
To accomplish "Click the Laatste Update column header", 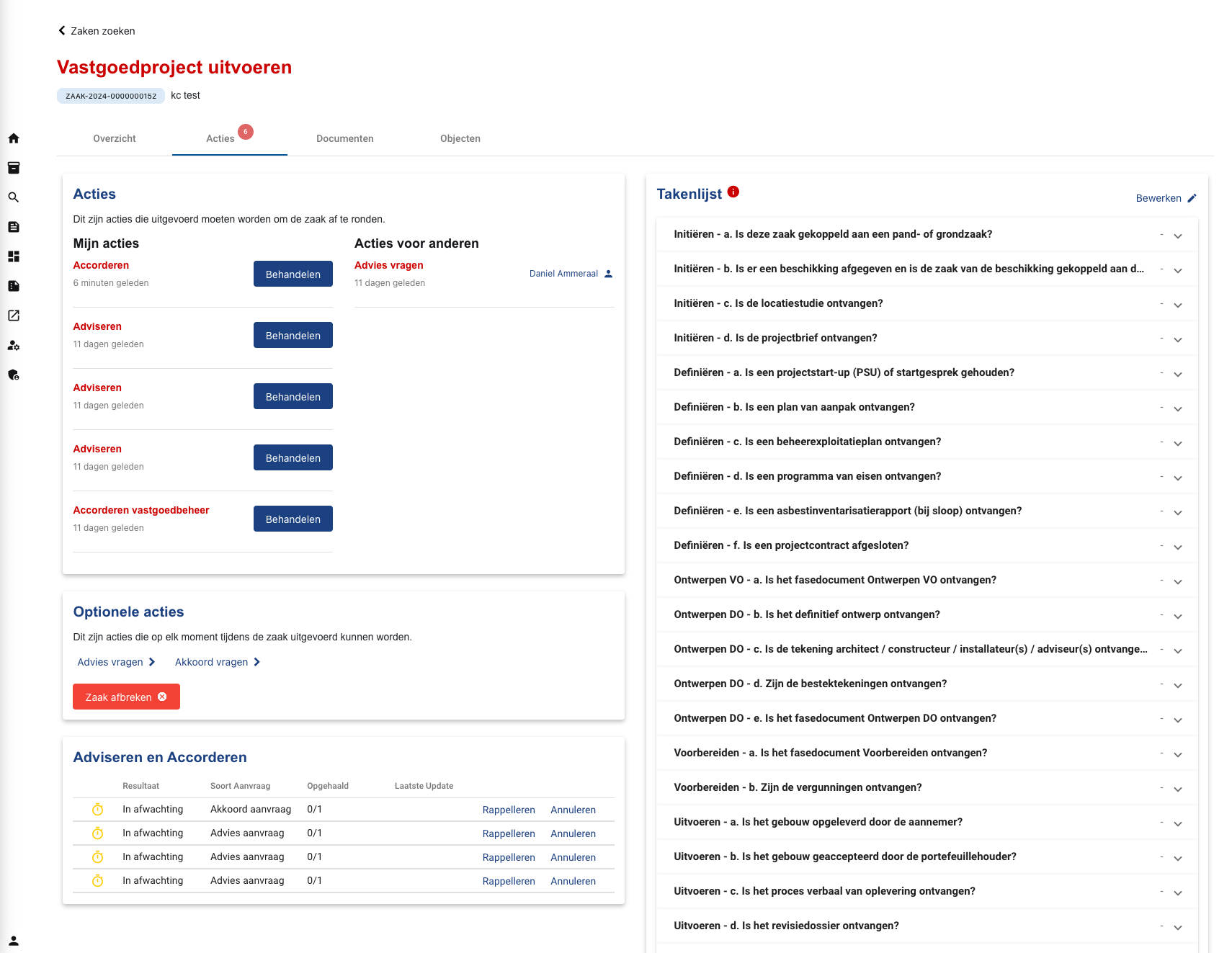I will tap(424, 786).
